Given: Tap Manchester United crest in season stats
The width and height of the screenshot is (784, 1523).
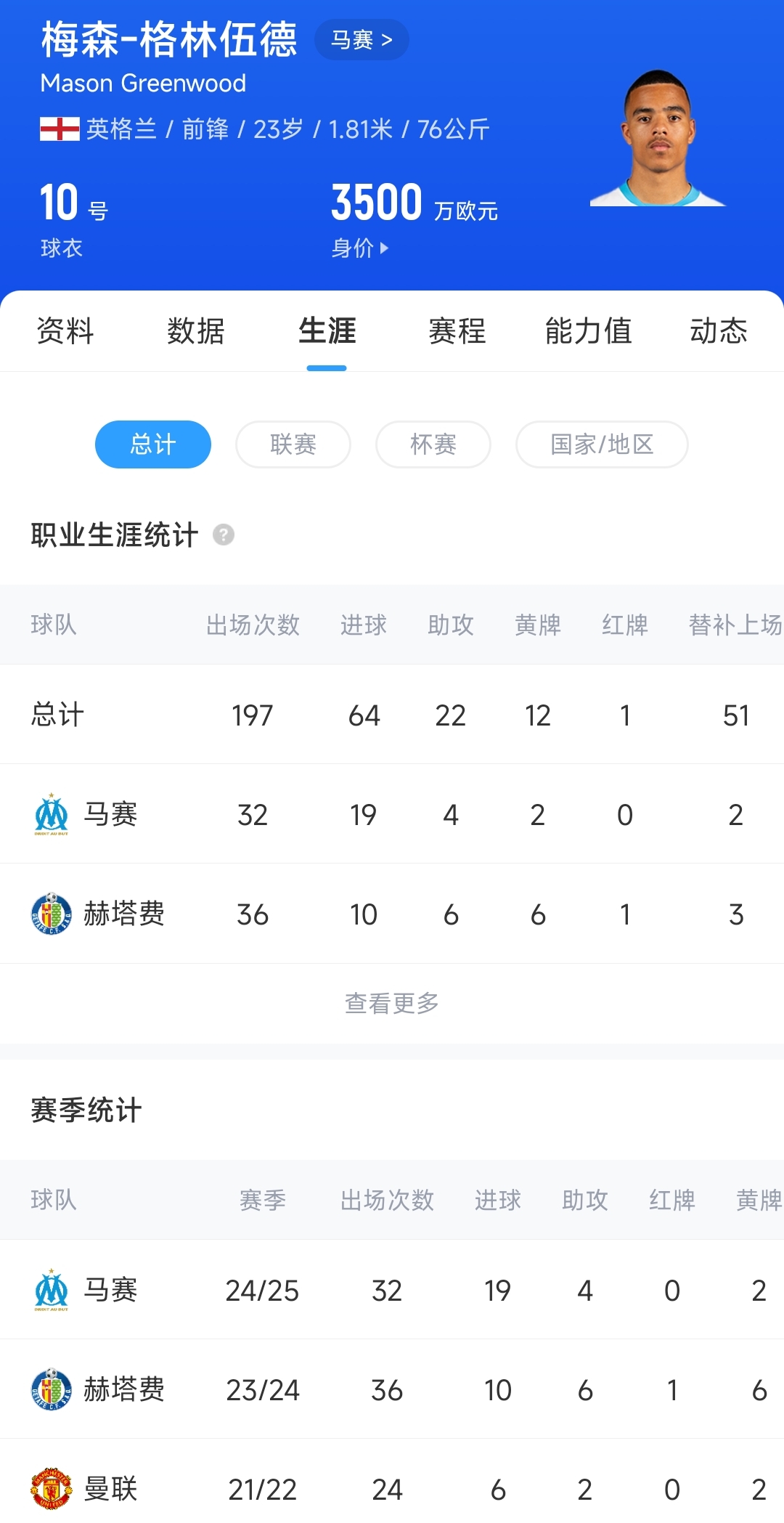Looking at the screenshot, I should [52, 1489].
